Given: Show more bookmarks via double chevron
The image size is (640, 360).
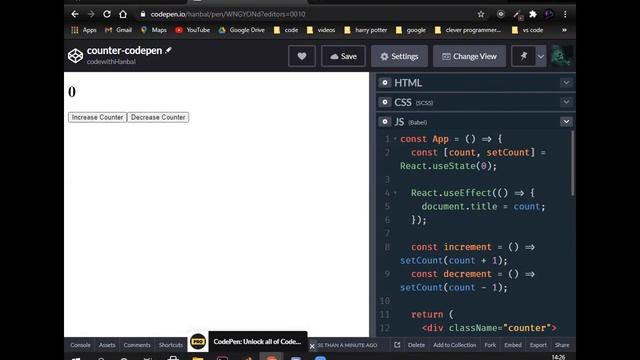Looking at the screenshot, I should 564,30.
